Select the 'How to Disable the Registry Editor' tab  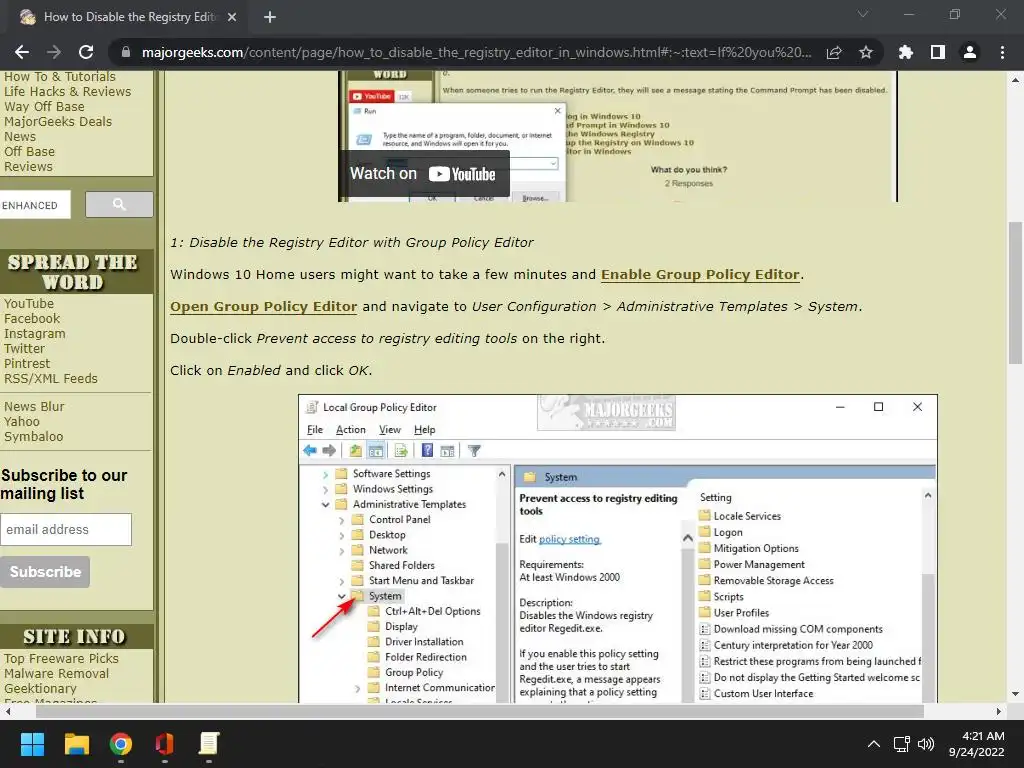click(x=129, y=17)
